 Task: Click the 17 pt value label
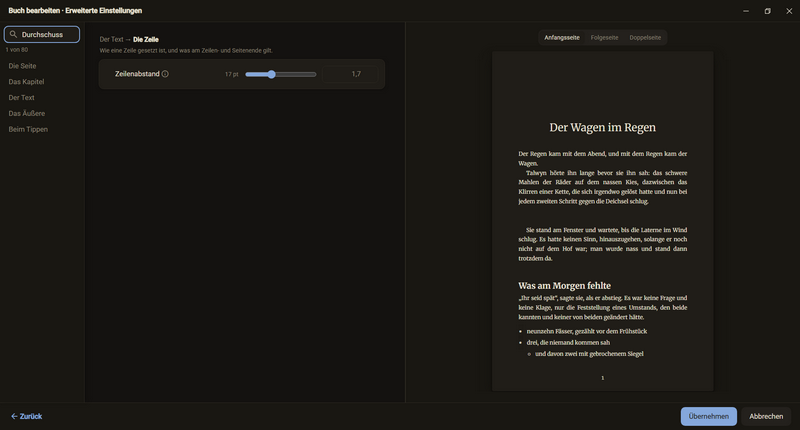click(232, 74)
